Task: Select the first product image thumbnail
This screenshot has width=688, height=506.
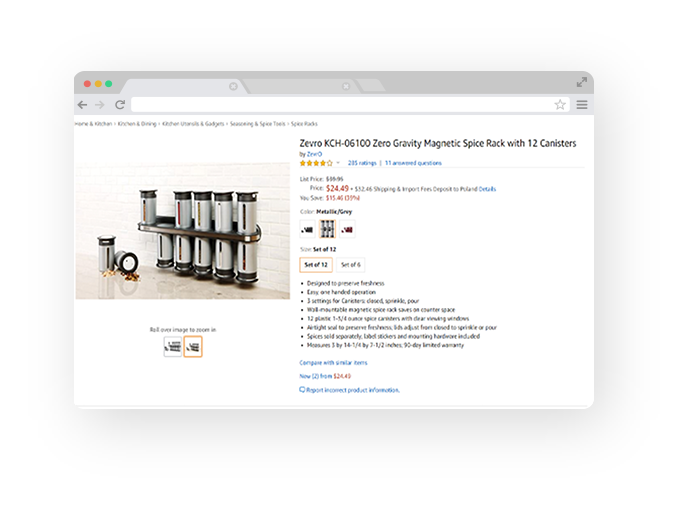Action: pos(173,347)
